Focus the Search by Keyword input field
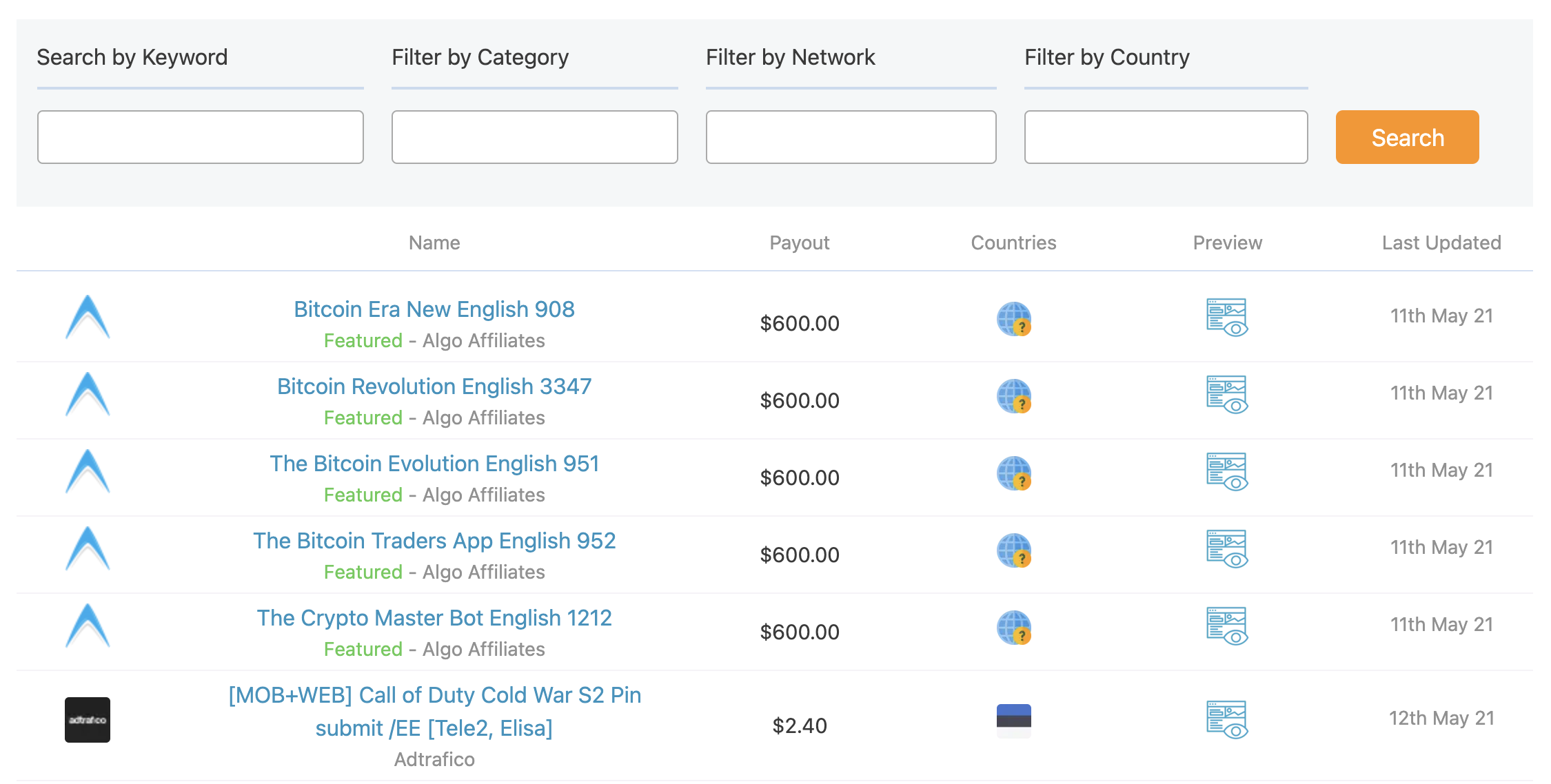 (201, 137)
